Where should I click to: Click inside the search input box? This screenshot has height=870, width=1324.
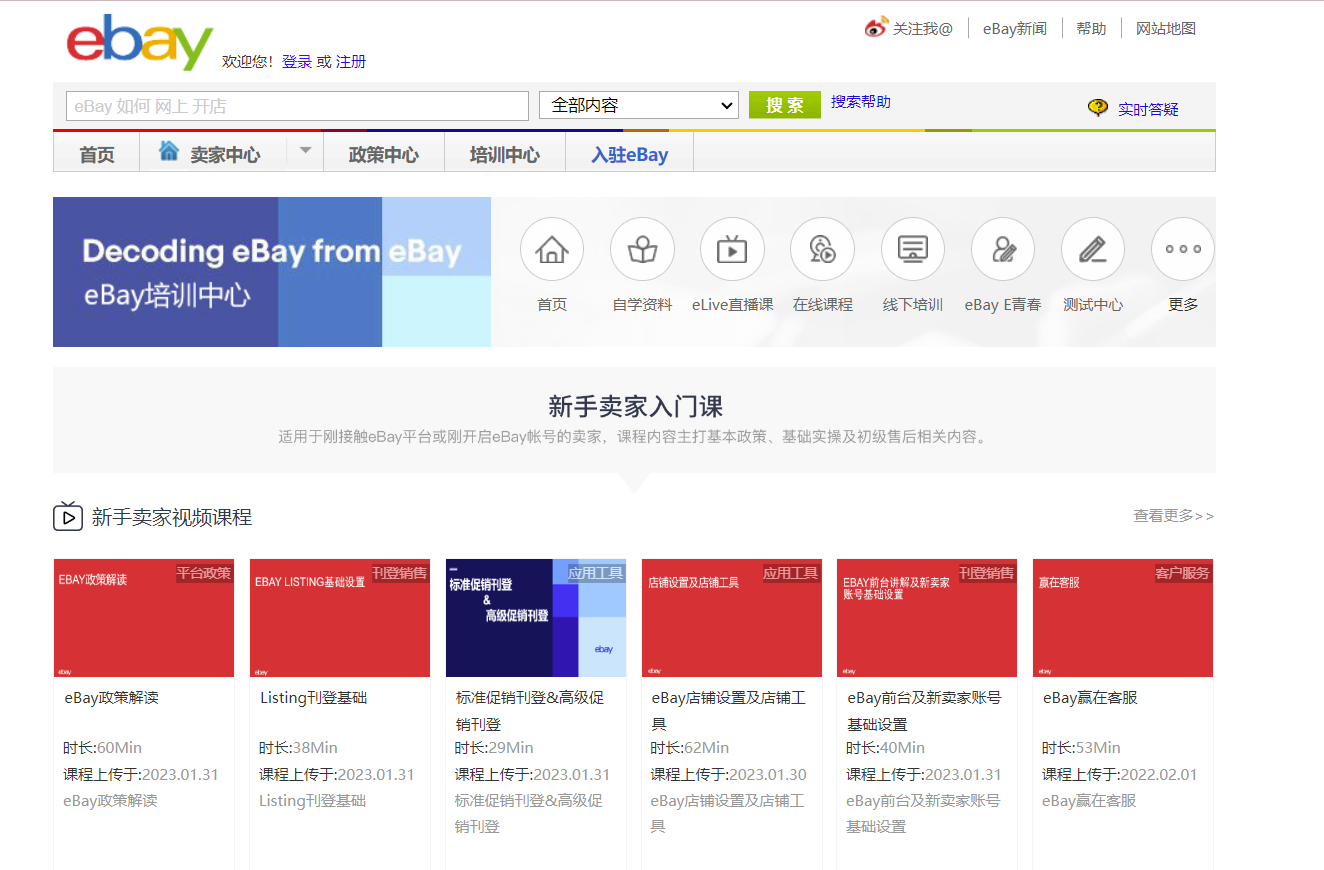pyautogui.click(x=296, y=105)
